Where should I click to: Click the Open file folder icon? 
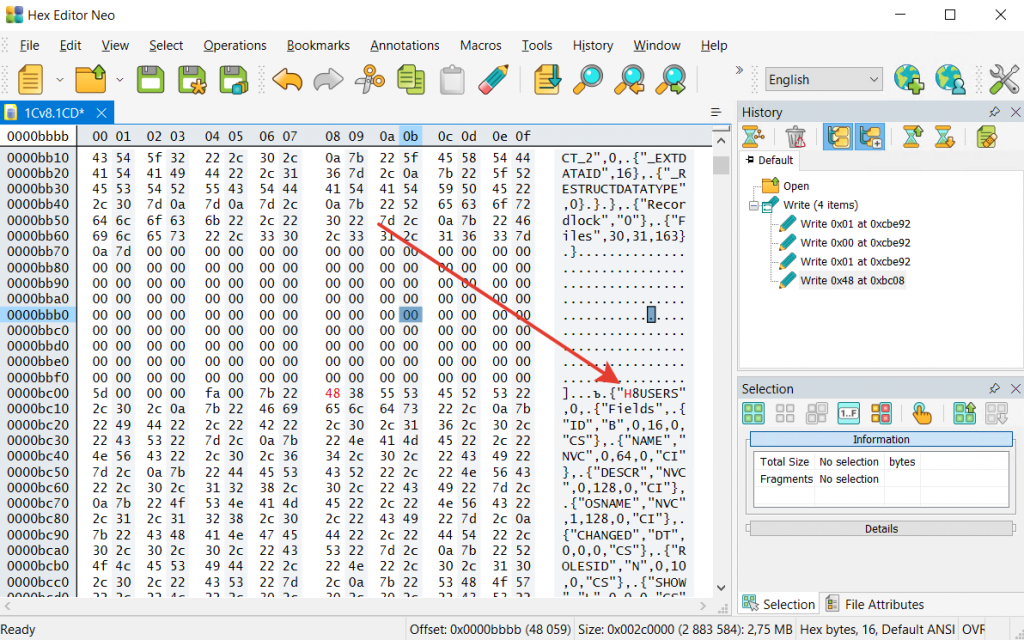tap(91, 80)
